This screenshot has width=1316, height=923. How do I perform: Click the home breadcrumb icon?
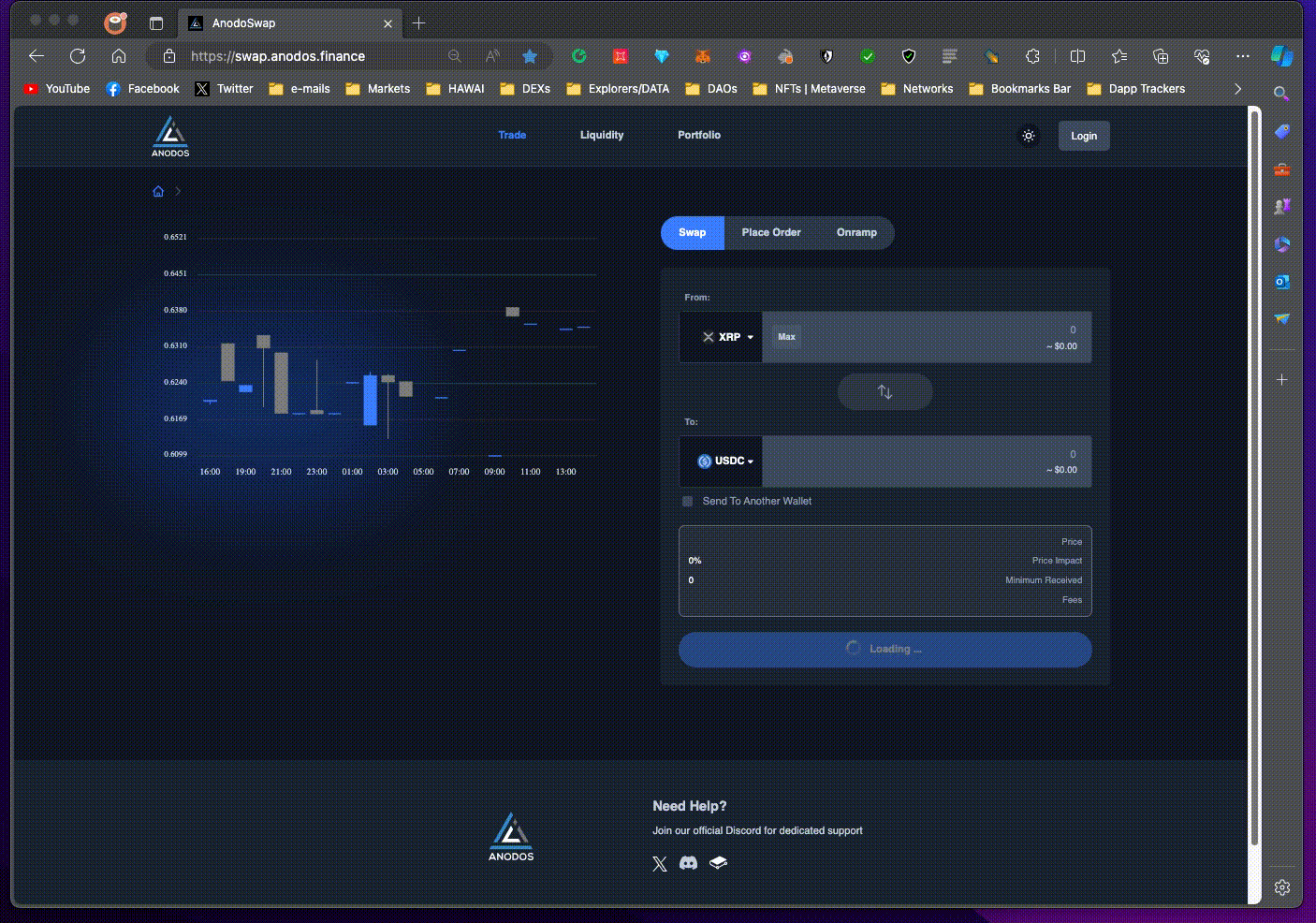point(158,192)
